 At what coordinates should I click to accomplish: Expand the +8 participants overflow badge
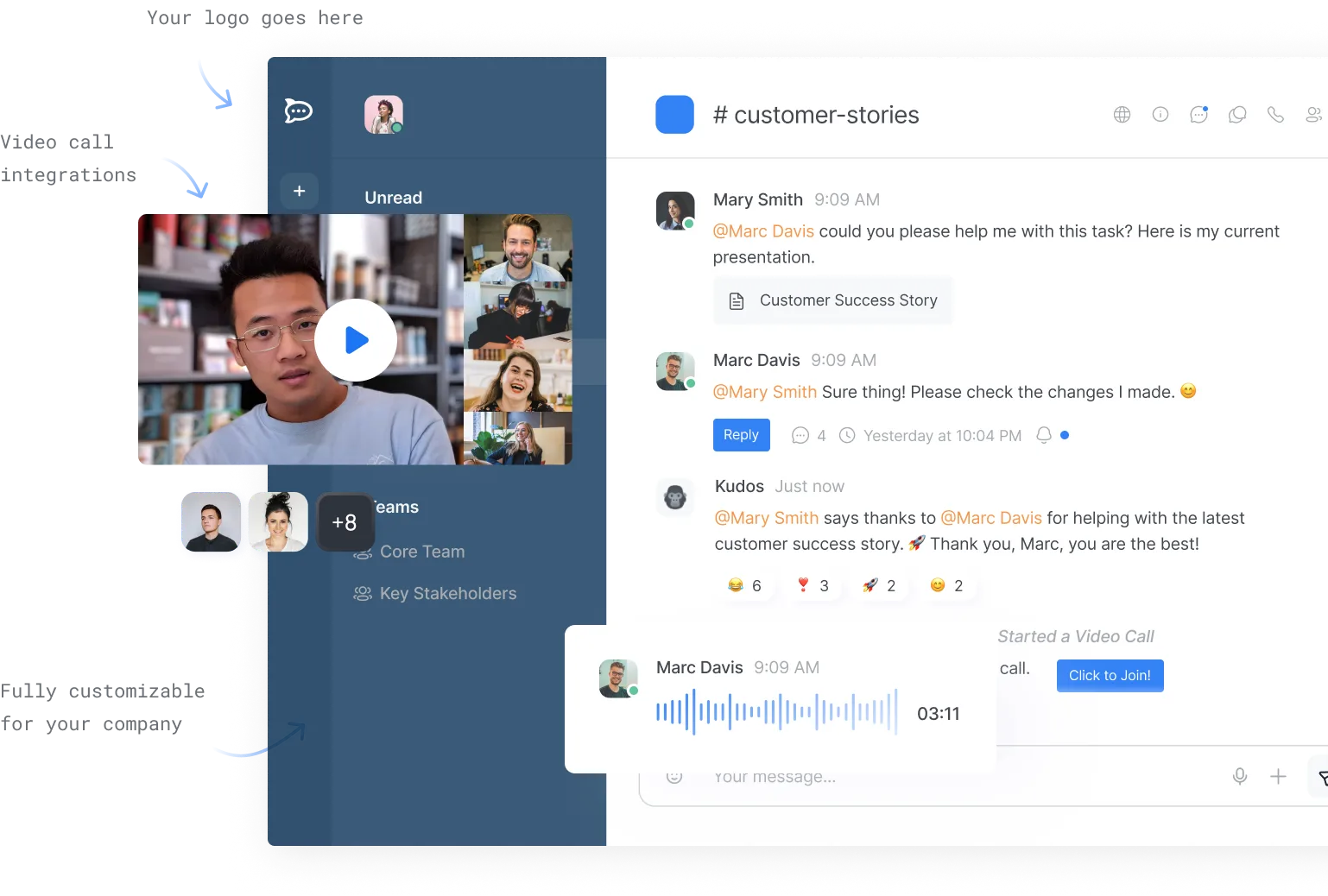click(x=345, y=522)
